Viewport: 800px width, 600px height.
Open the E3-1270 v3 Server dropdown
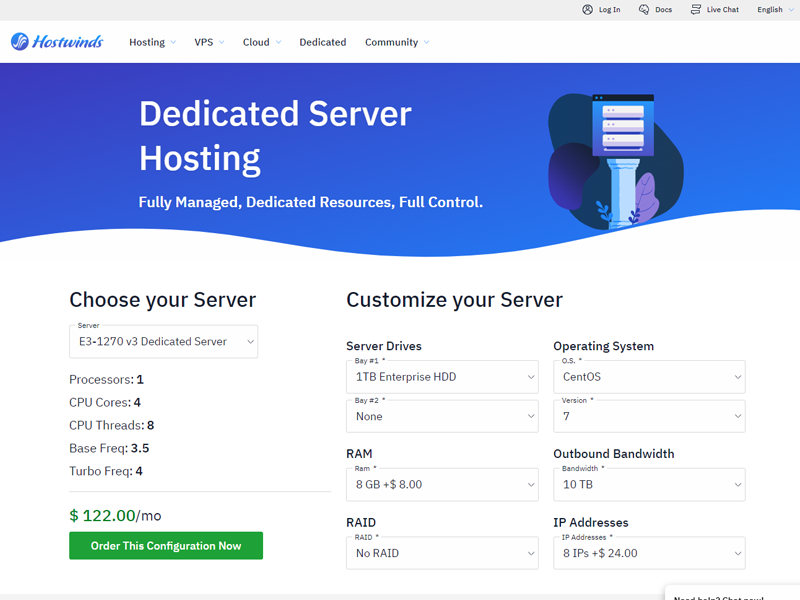[163, 341]
